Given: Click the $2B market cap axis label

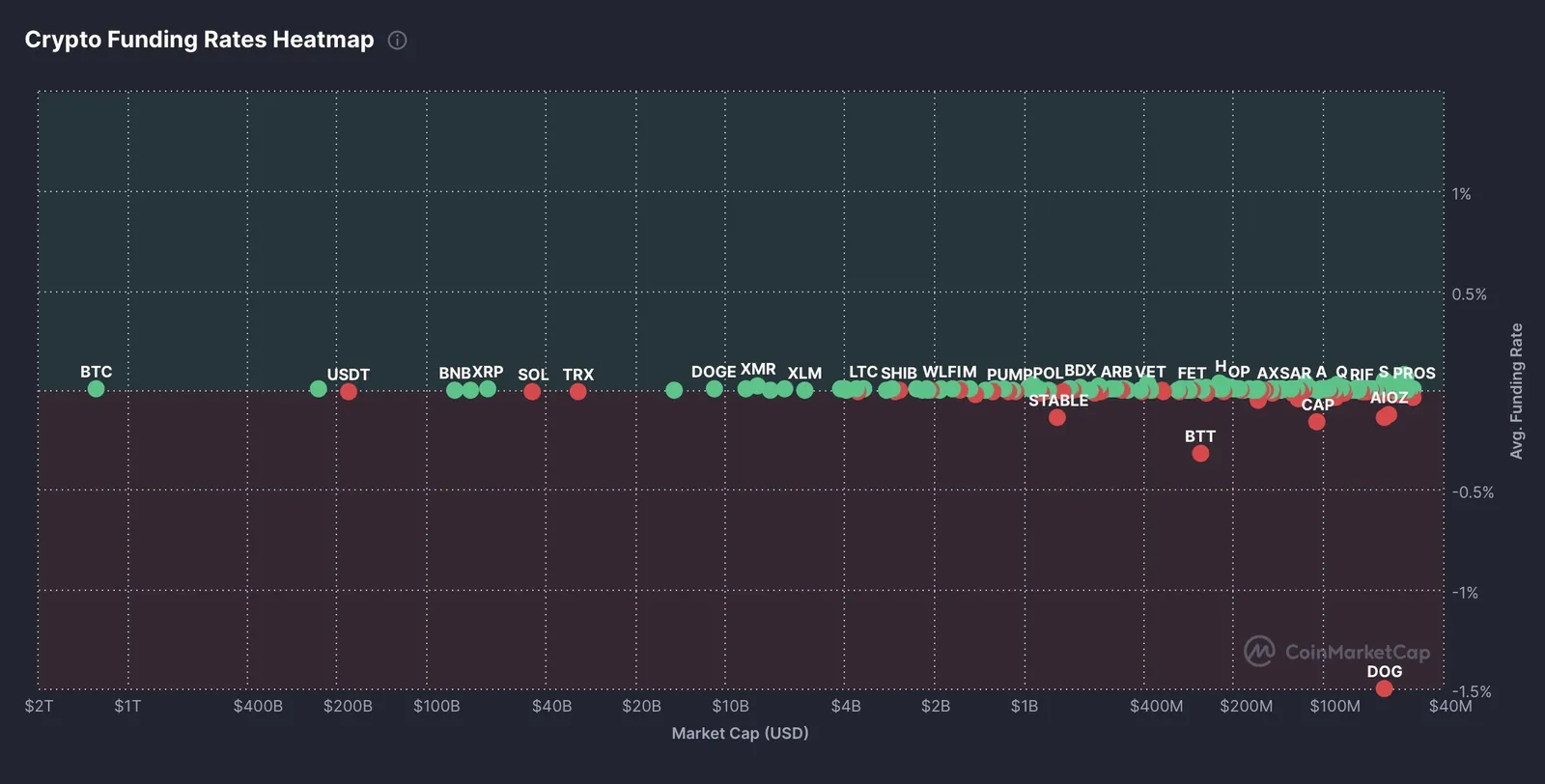Looking at the screenshot, I should [936, 707].
